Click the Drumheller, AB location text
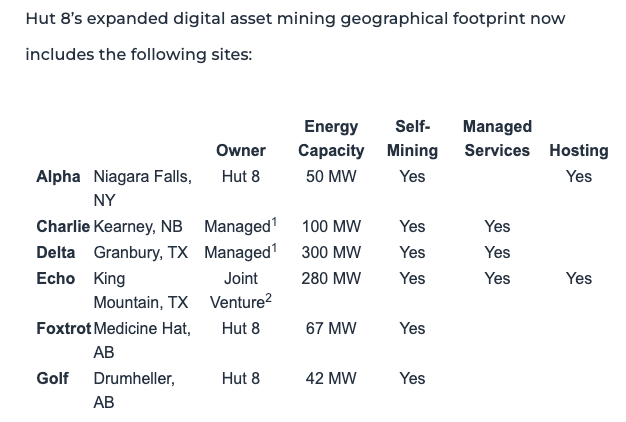This screenshot has width=626, height=422. coord(134,390)
